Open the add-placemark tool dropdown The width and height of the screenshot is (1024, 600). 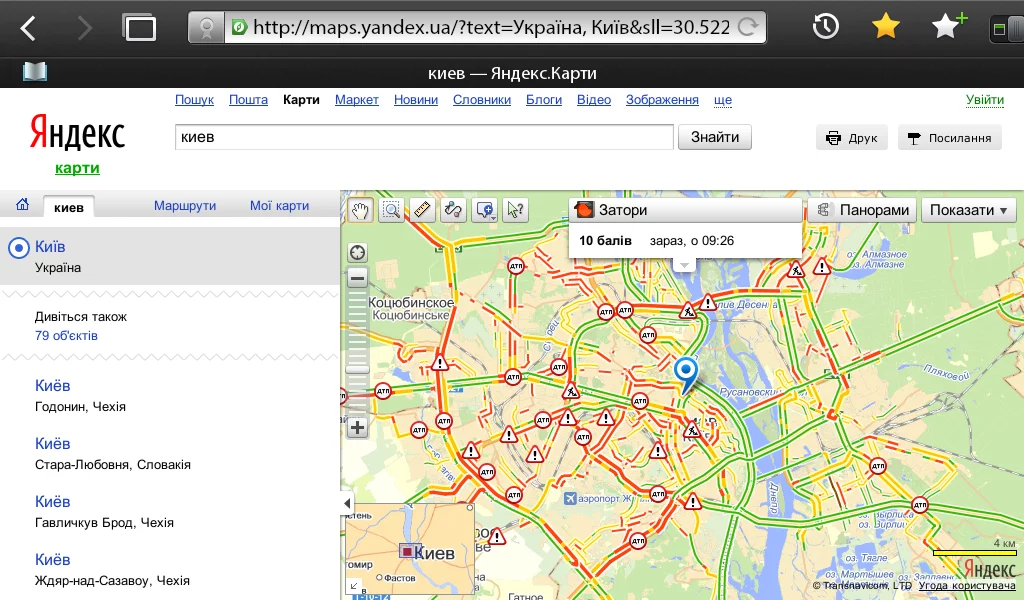click(x=485, y=210)
